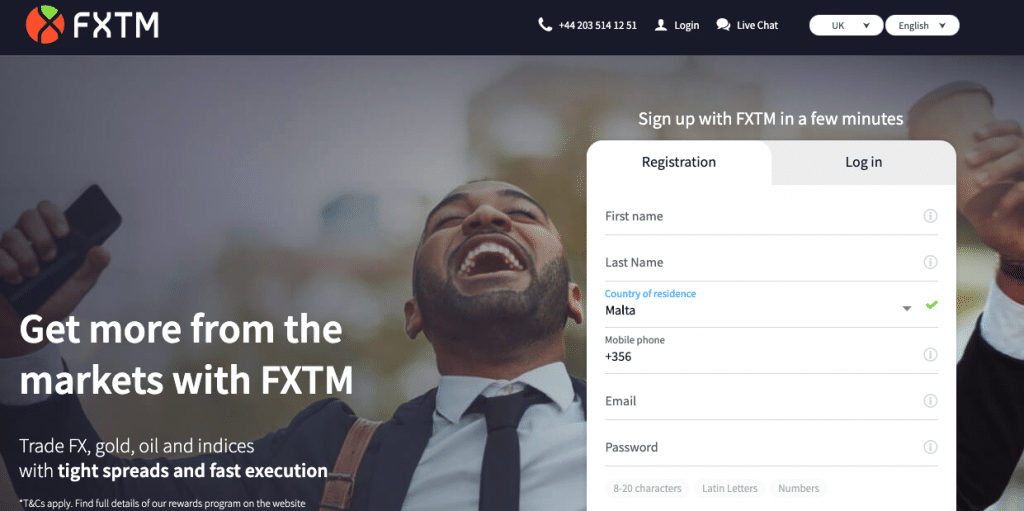Screen dimensions: 1024x511
Task: Open the UK region dropdown
Action: pos(846,25)
